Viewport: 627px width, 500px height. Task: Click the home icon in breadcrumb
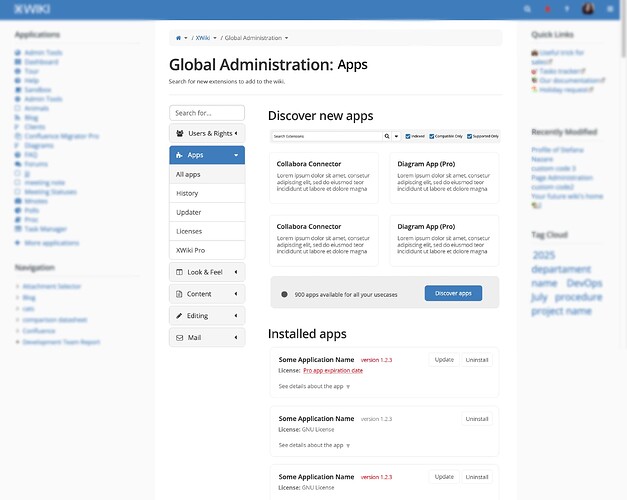coord(178,38)
